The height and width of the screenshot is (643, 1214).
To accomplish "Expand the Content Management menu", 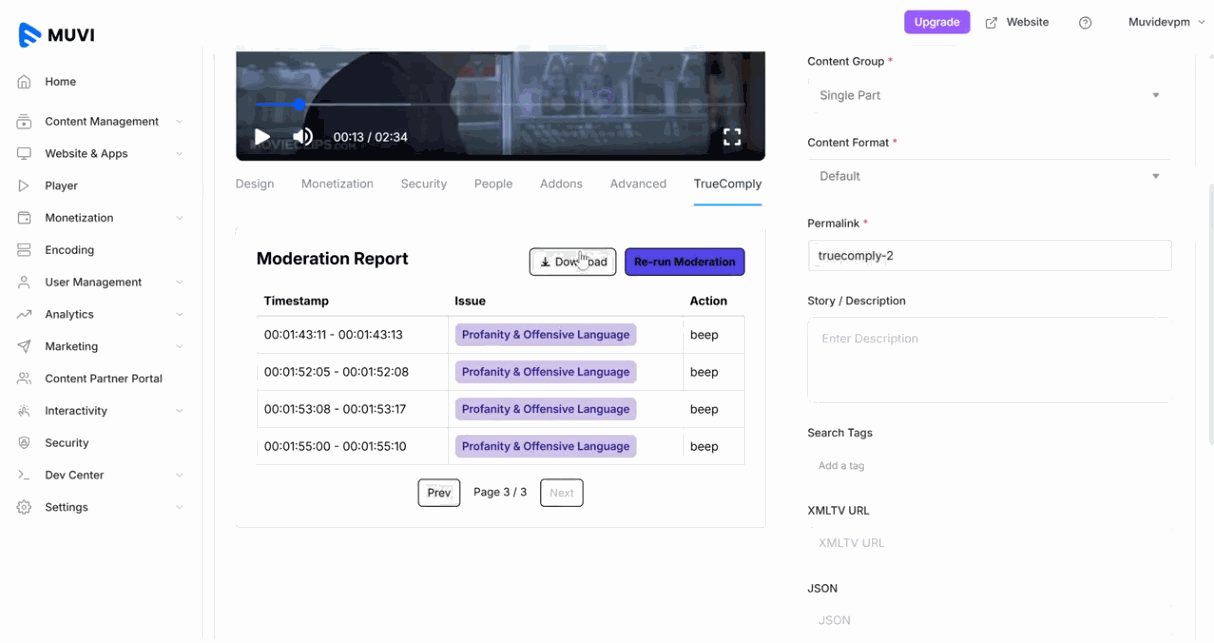I will click(x=101, y=122).
